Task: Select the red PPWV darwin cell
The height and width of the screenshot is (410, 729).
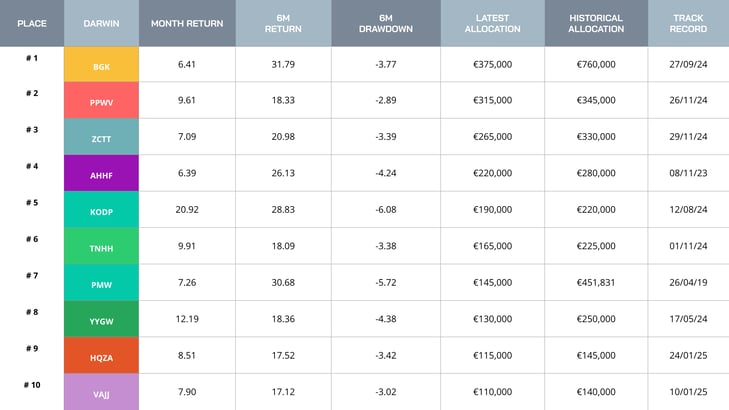Action: [101, 101]
